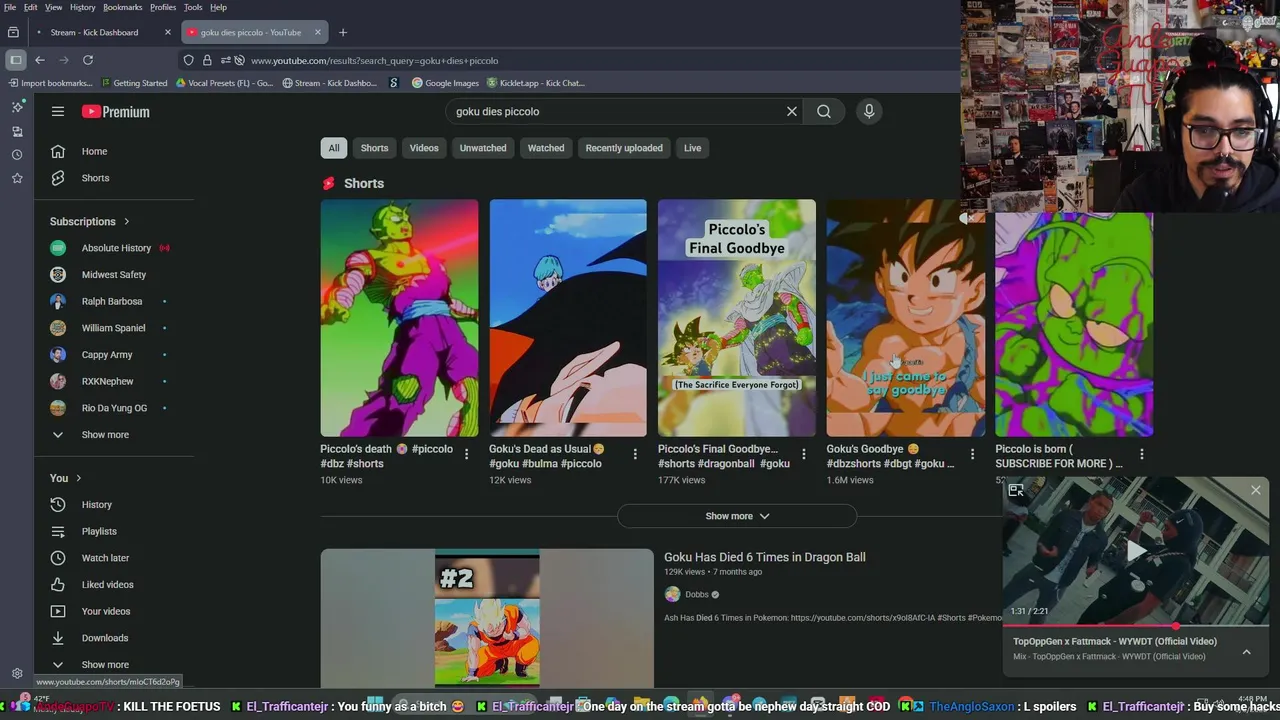Select the Unwatched filter chip

pos(483,148)
